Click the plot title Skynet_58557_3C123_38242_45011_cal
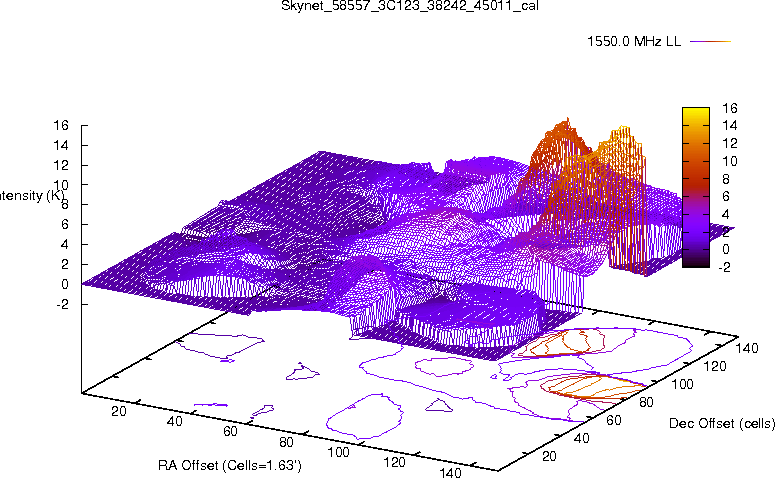 pos(410,6)
